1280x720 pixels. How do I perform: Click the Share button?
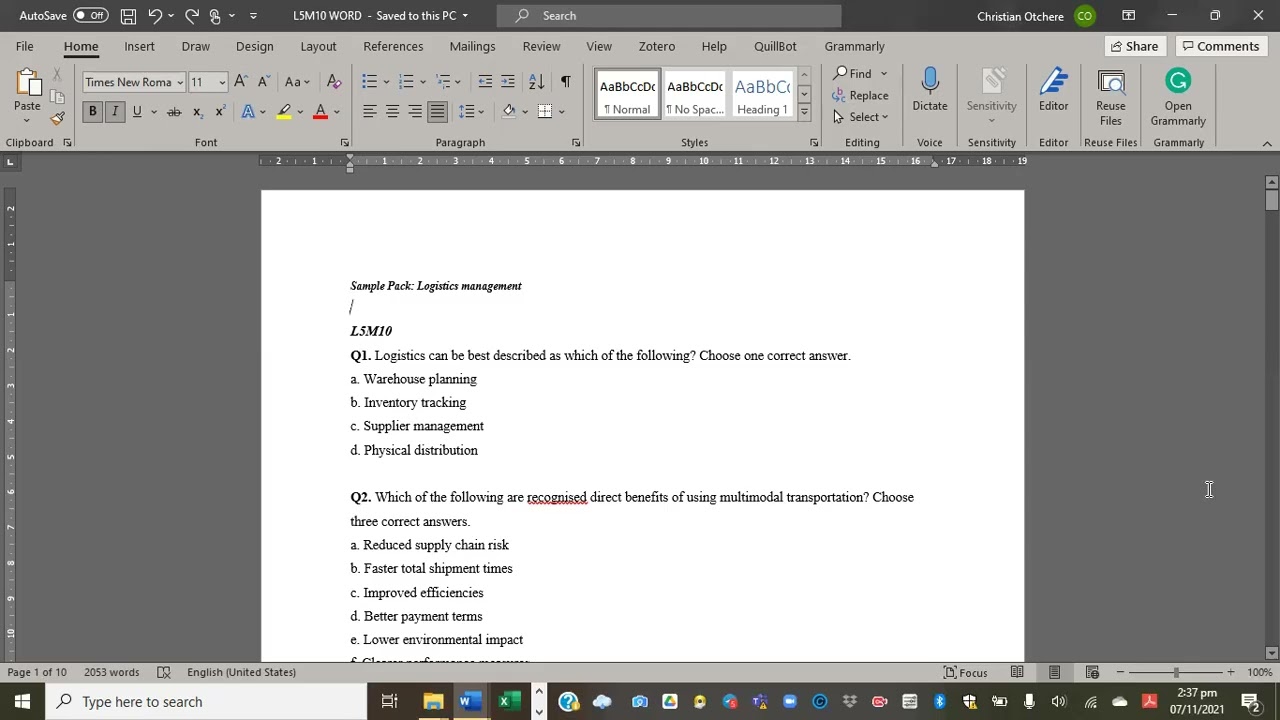coord(1134,46)
